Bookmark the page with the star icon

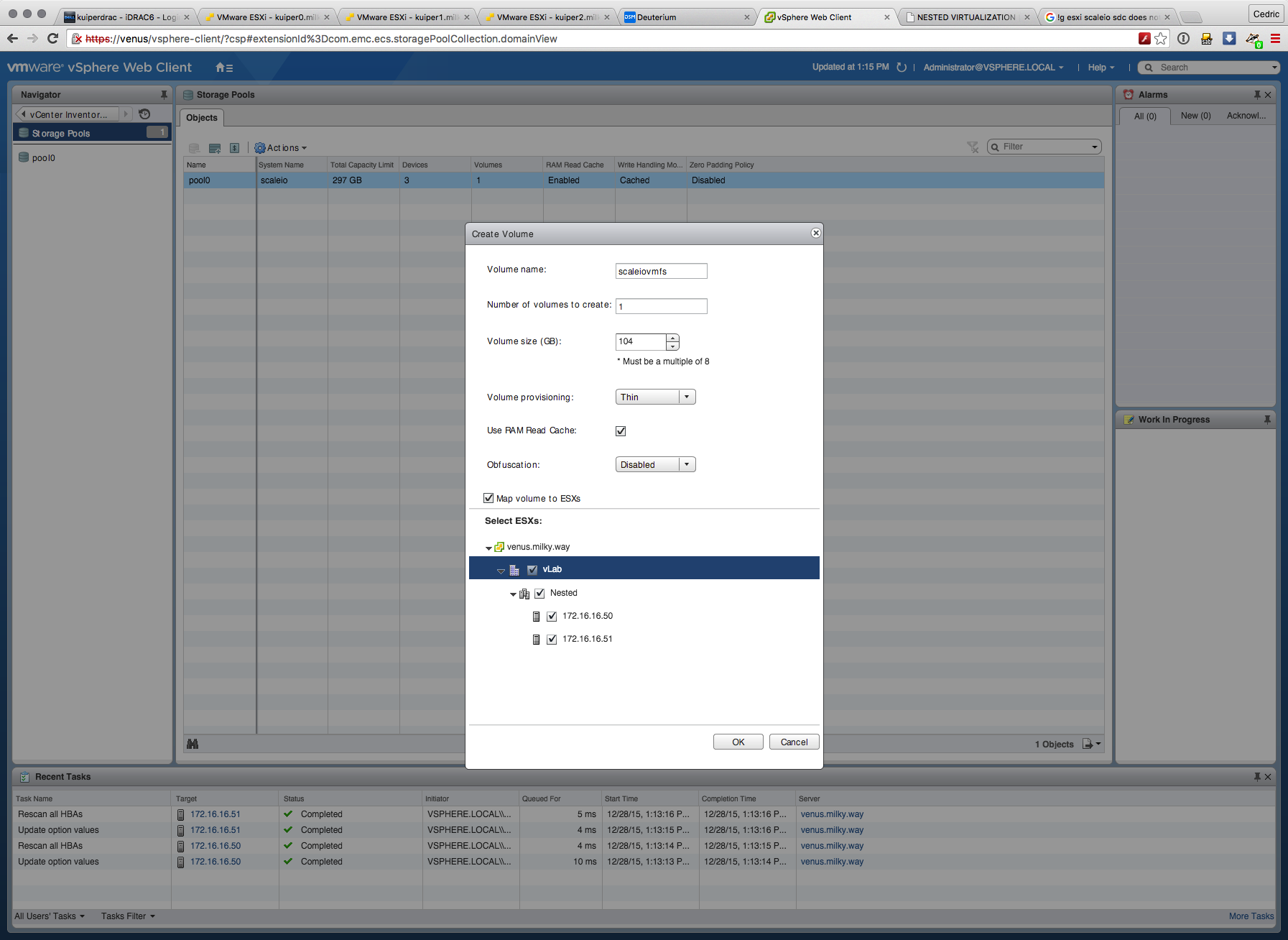(1161, 39)
